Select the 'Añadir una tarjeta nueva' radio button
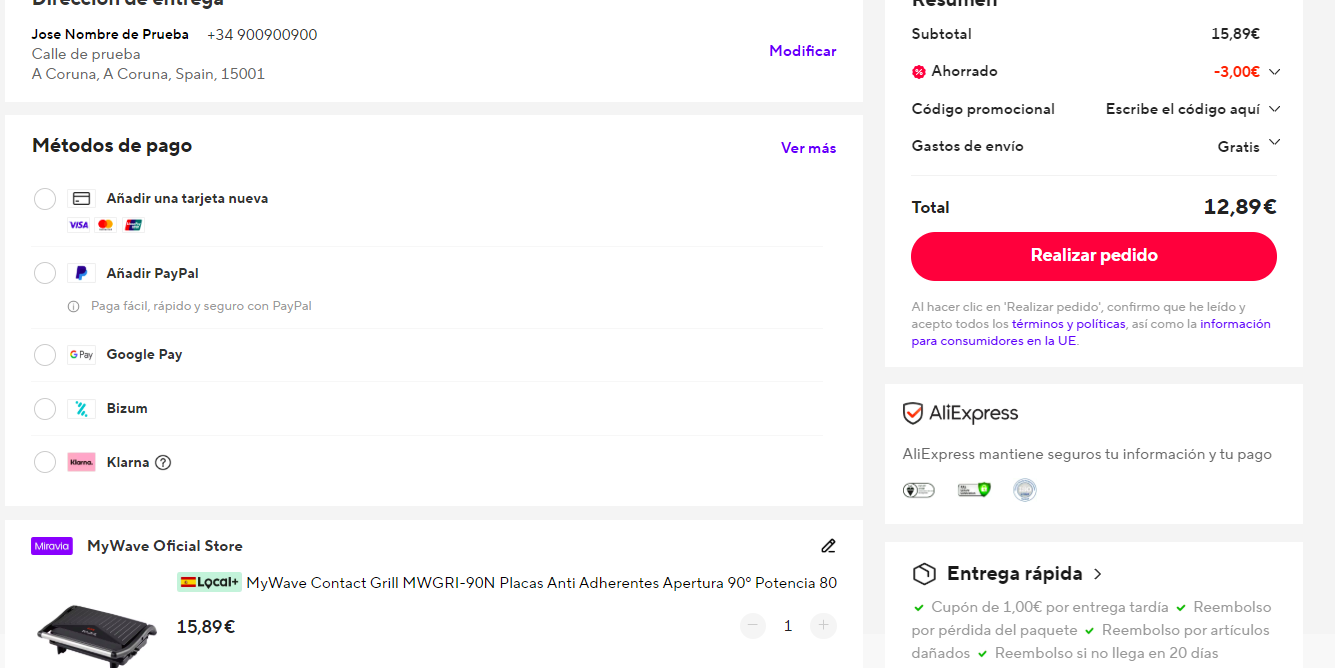This screenshot has height=668, width=1335. [45, 199]
